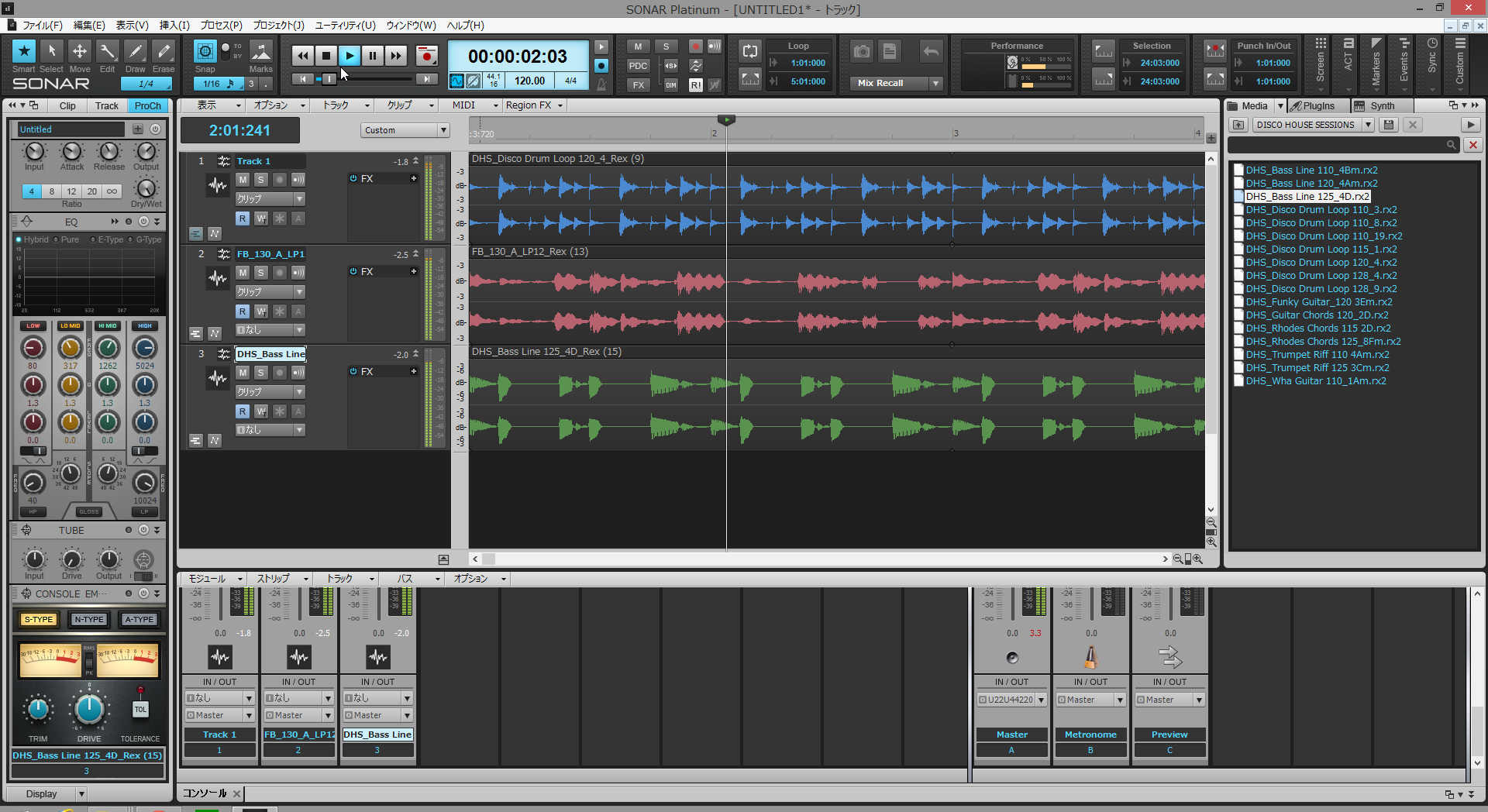1488x812 pixels.
Task: Click the Marks icon
Action: click(x=261, y=51)
